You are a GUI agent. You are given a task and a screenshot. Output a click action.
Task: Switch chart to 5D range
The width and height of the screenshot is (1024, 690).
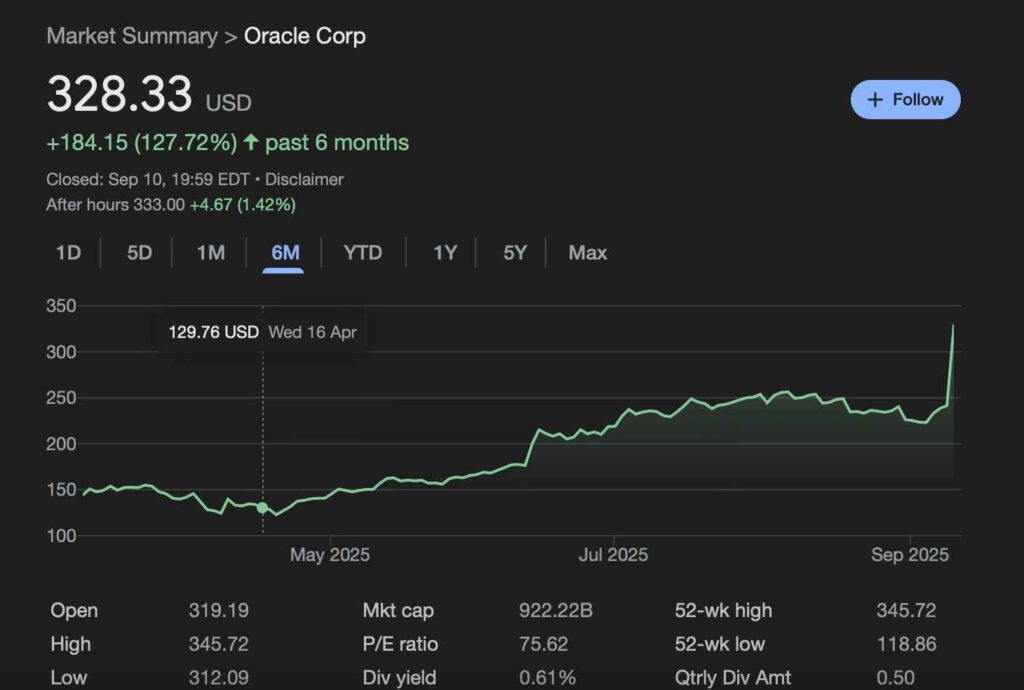[139, 253]
